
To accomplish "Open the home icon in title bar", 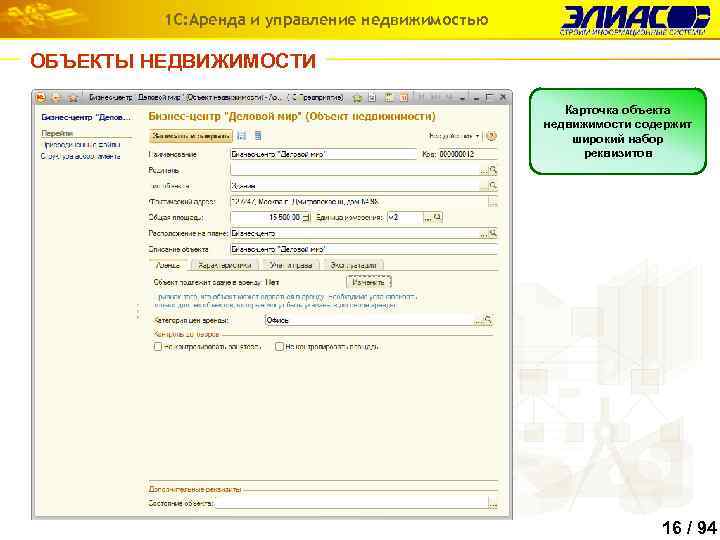I will click(x=73, y=98).
